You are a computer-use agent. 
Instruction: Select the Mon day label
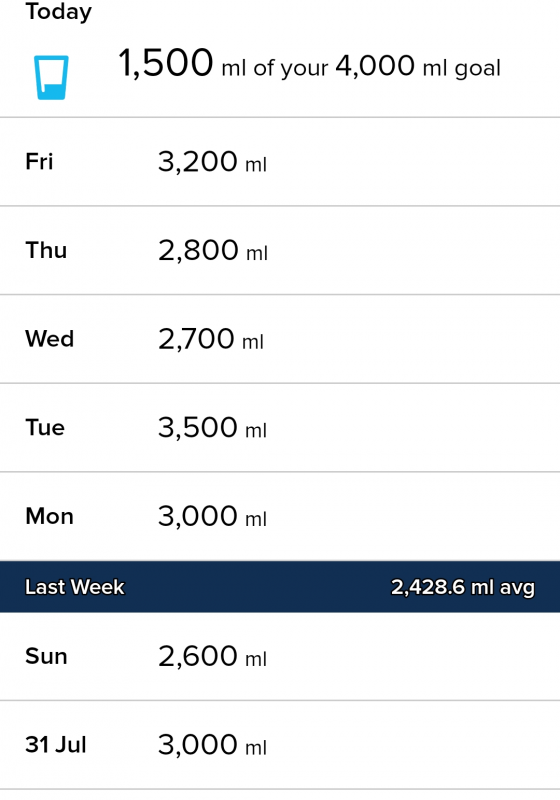(49, 516)
